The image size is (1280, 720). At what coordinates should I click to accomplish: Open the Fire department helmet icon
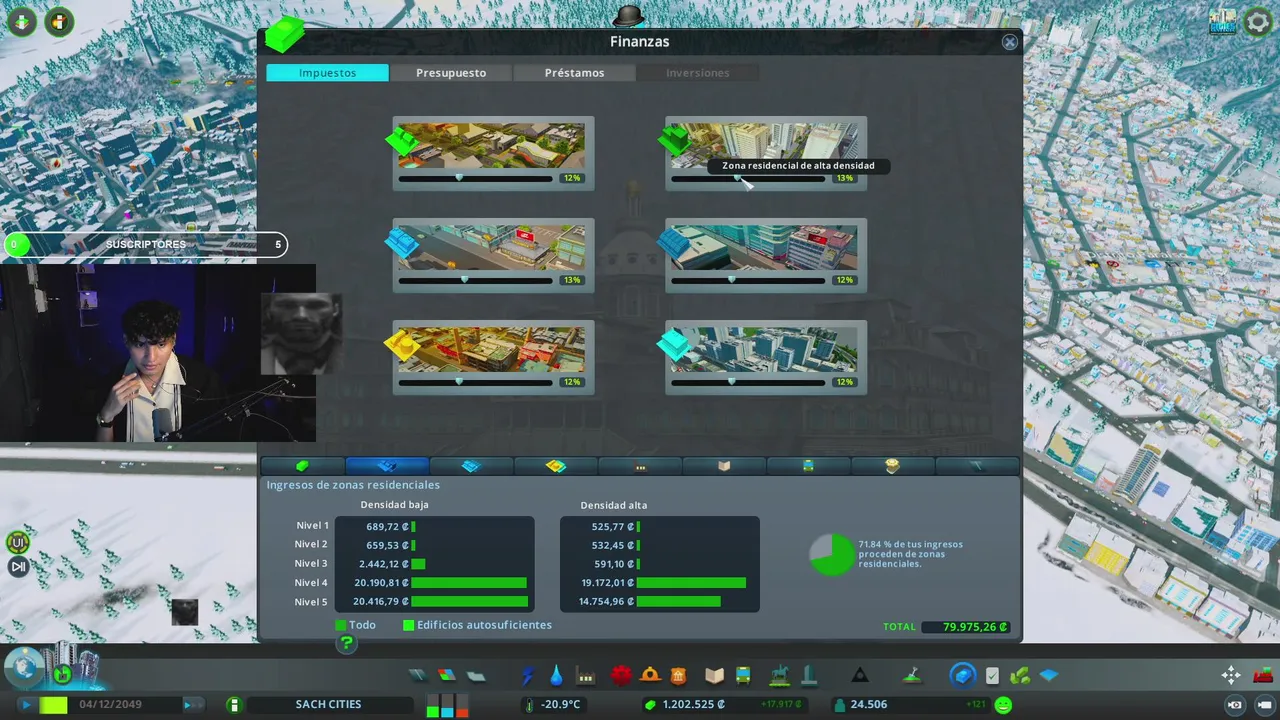pos(651,676)
